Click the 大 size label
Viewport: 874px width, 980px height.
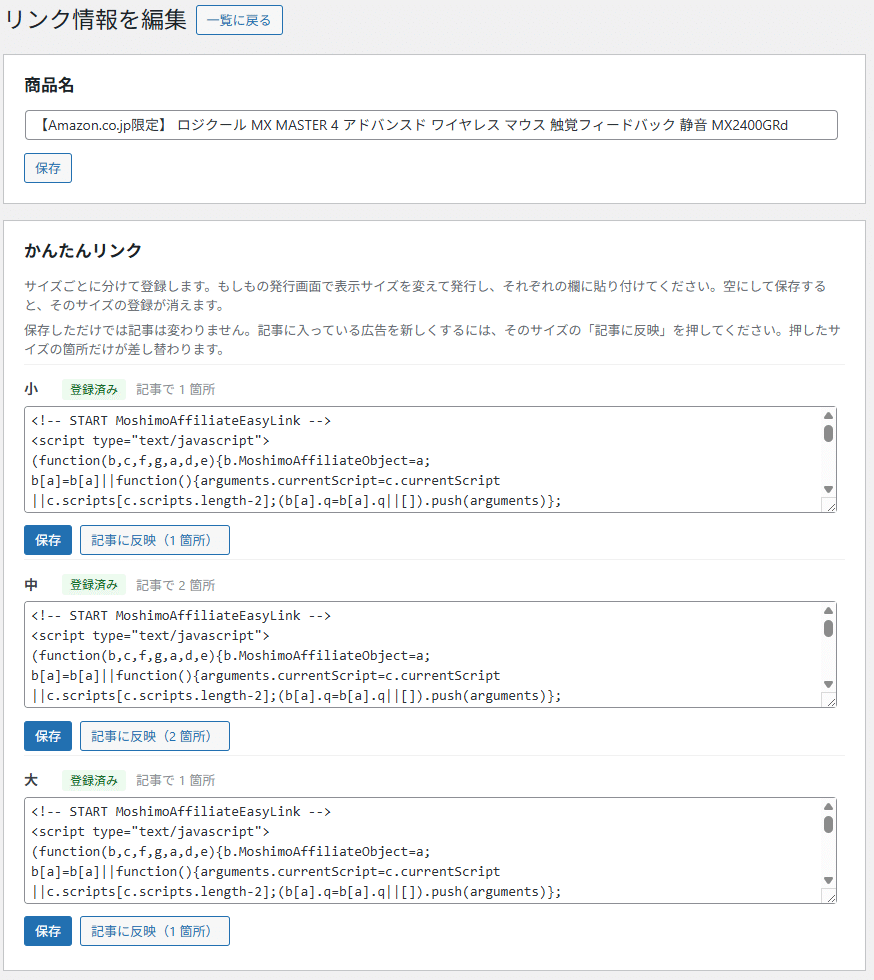31,780
